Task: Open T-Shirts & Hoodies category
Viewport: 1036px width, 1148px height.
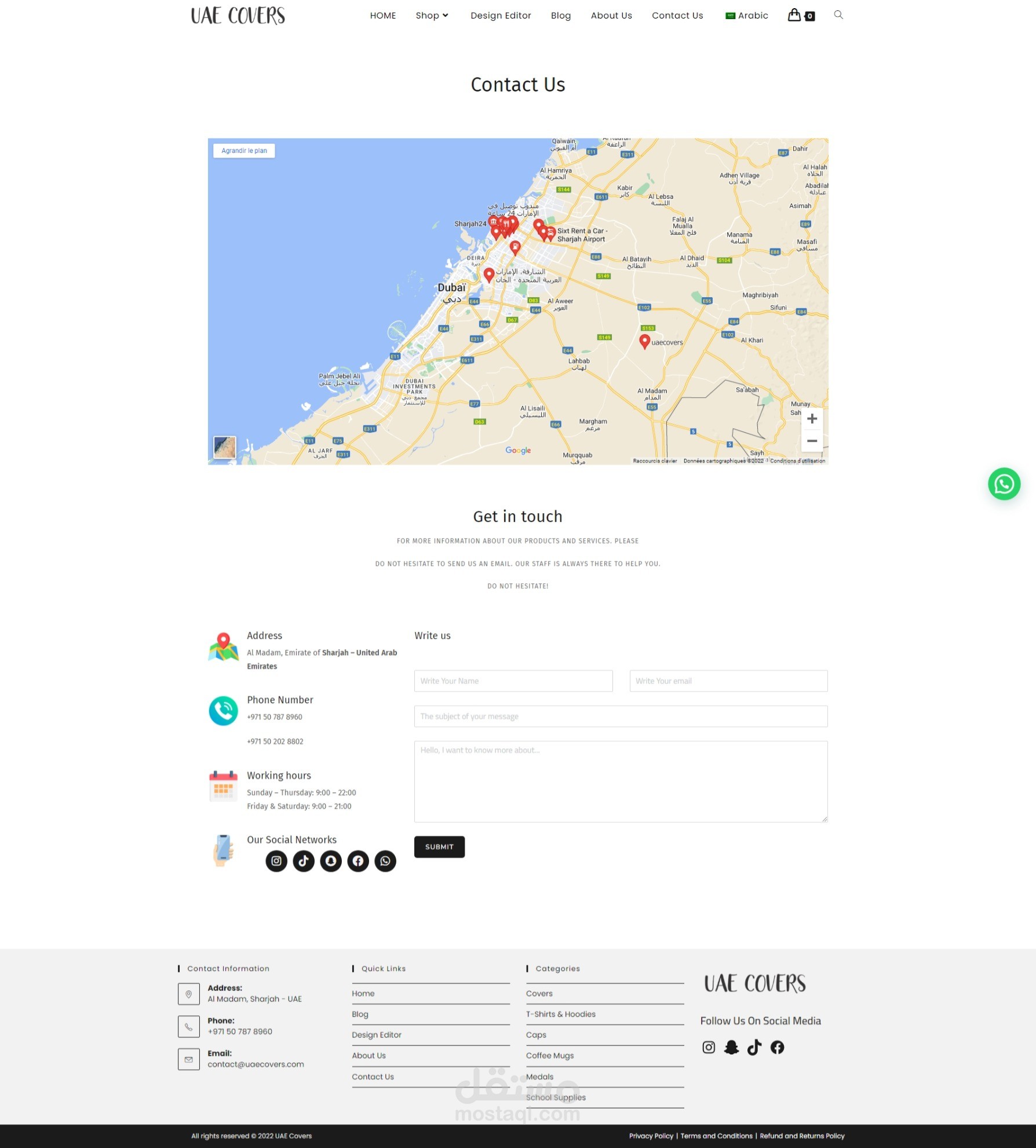Action: pos(560,1014)
